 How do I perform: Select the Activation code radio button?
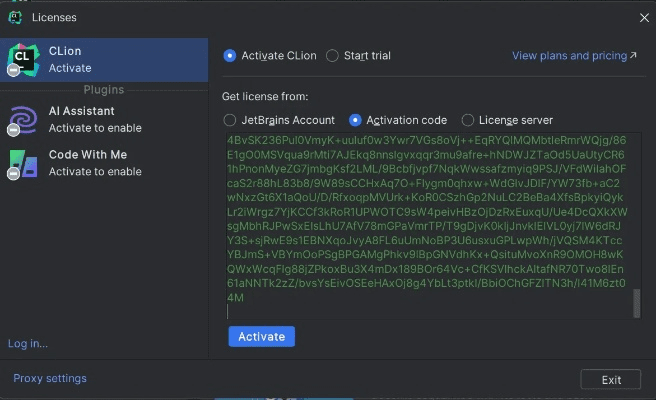(x=355, y=120)
